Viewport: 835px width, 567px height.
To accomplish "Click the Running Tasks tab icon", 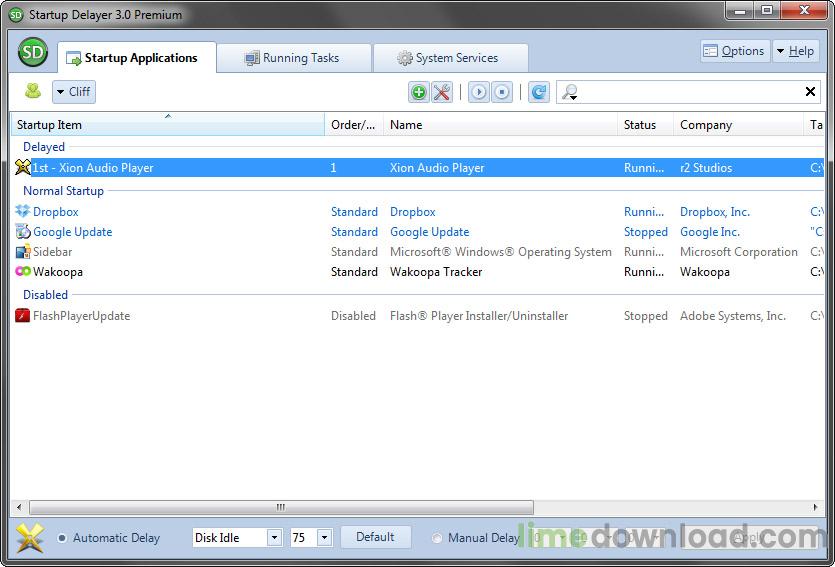I will point(252,58).
